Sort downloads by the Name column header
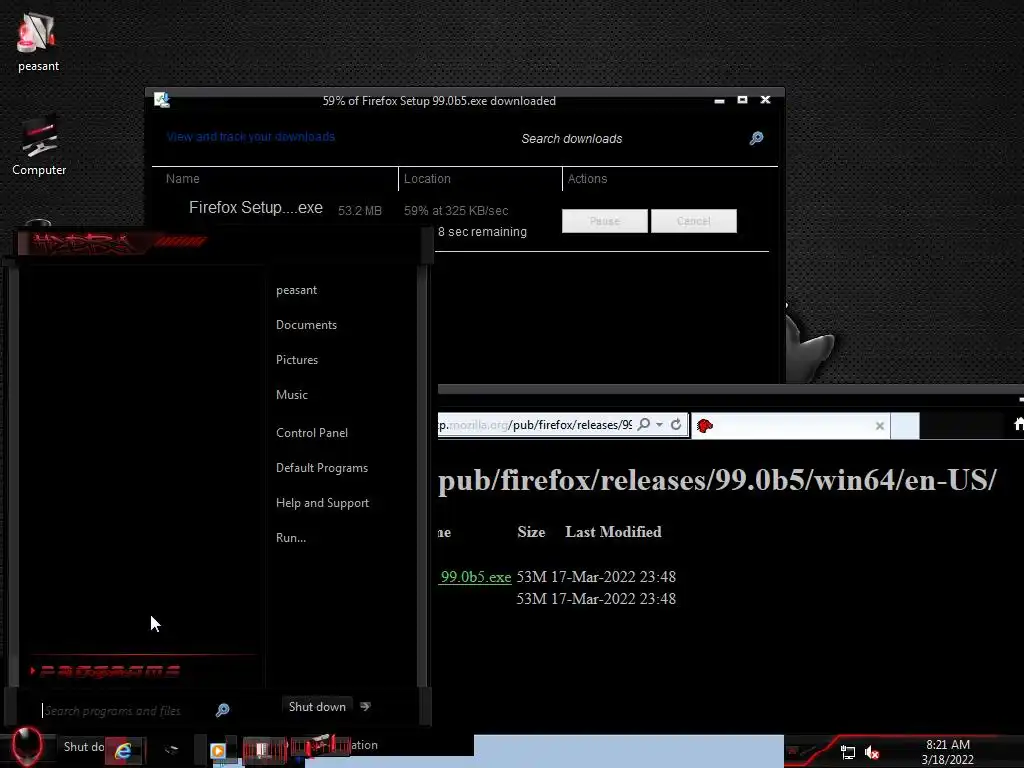This screenshot has width=1024, height=768. pos(183,178)
